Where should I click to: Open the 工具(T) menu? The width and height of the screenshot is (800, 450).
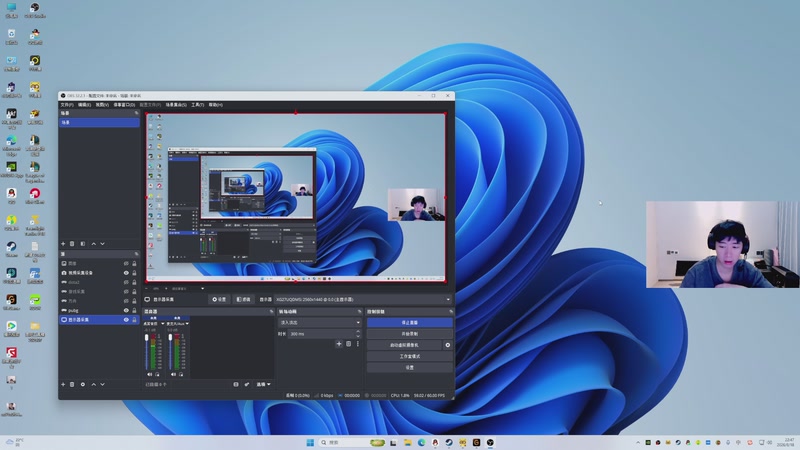(x=197, y=105)
